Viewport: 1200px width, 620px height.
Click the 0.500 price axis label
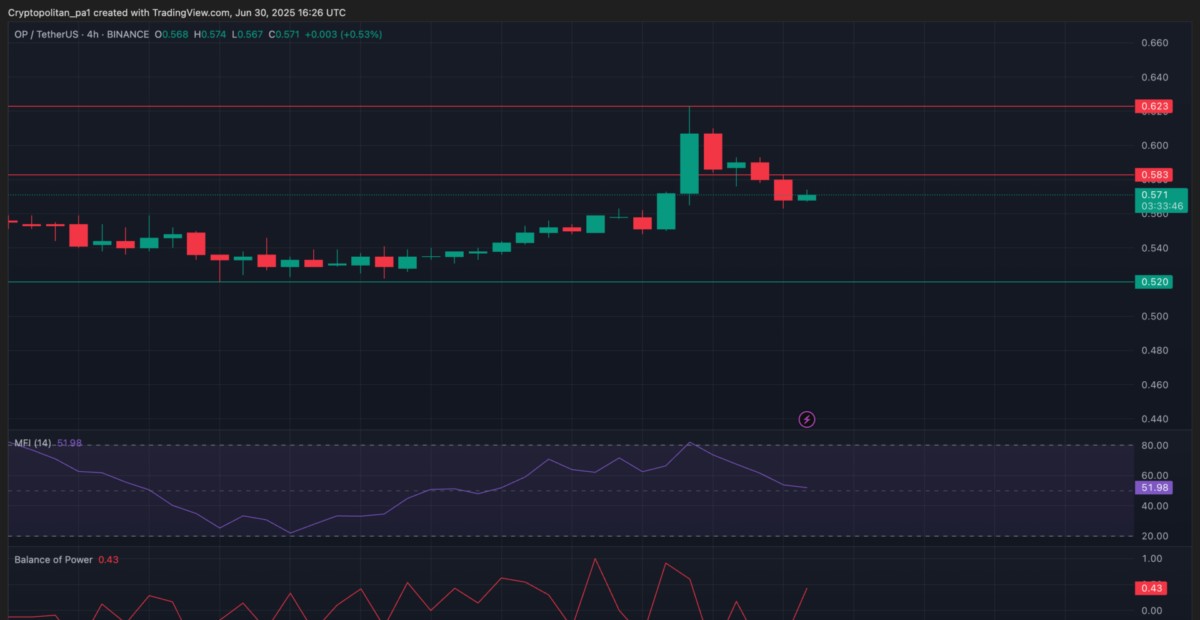pos(1154,316)
